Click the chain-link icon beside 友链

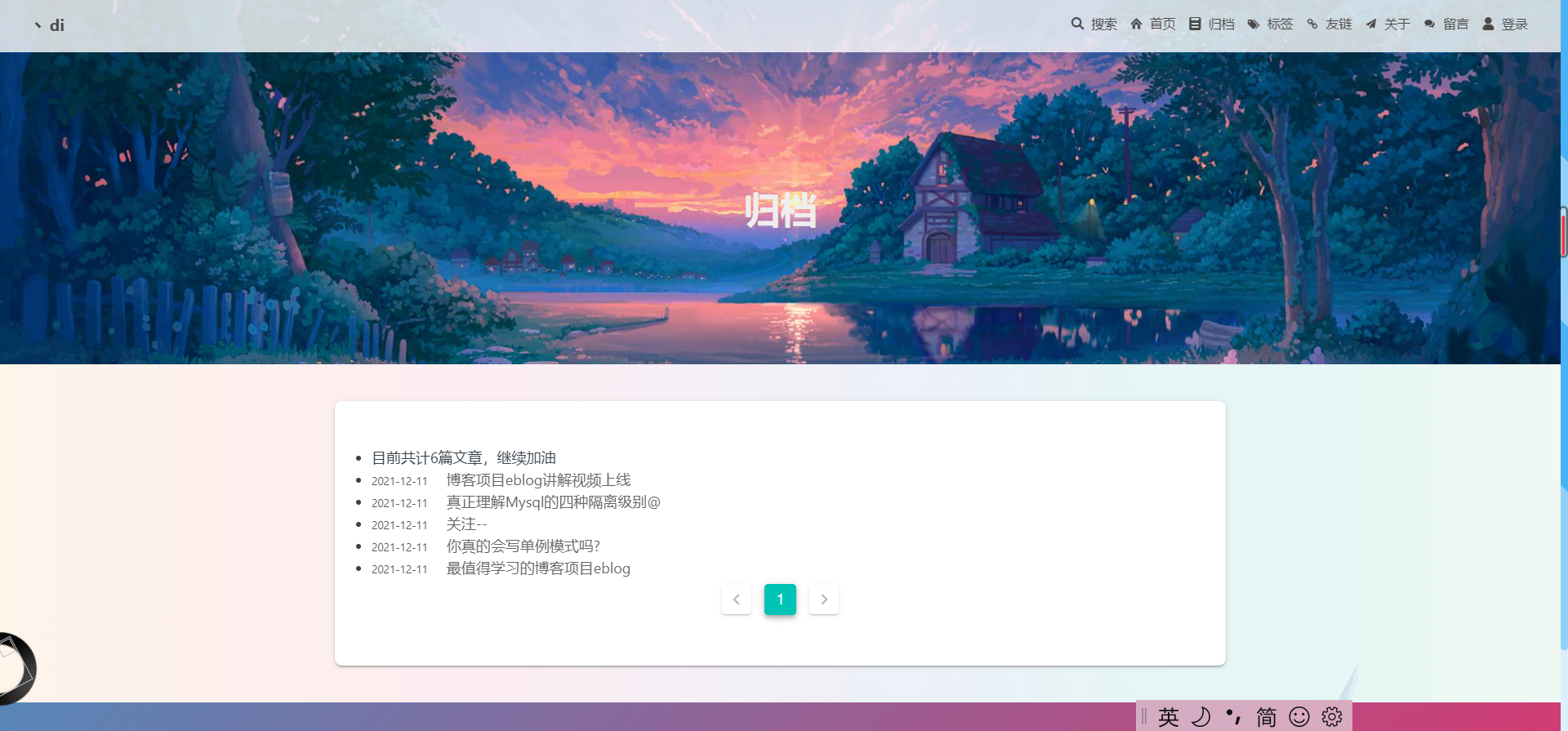(x=1312, y=25)
